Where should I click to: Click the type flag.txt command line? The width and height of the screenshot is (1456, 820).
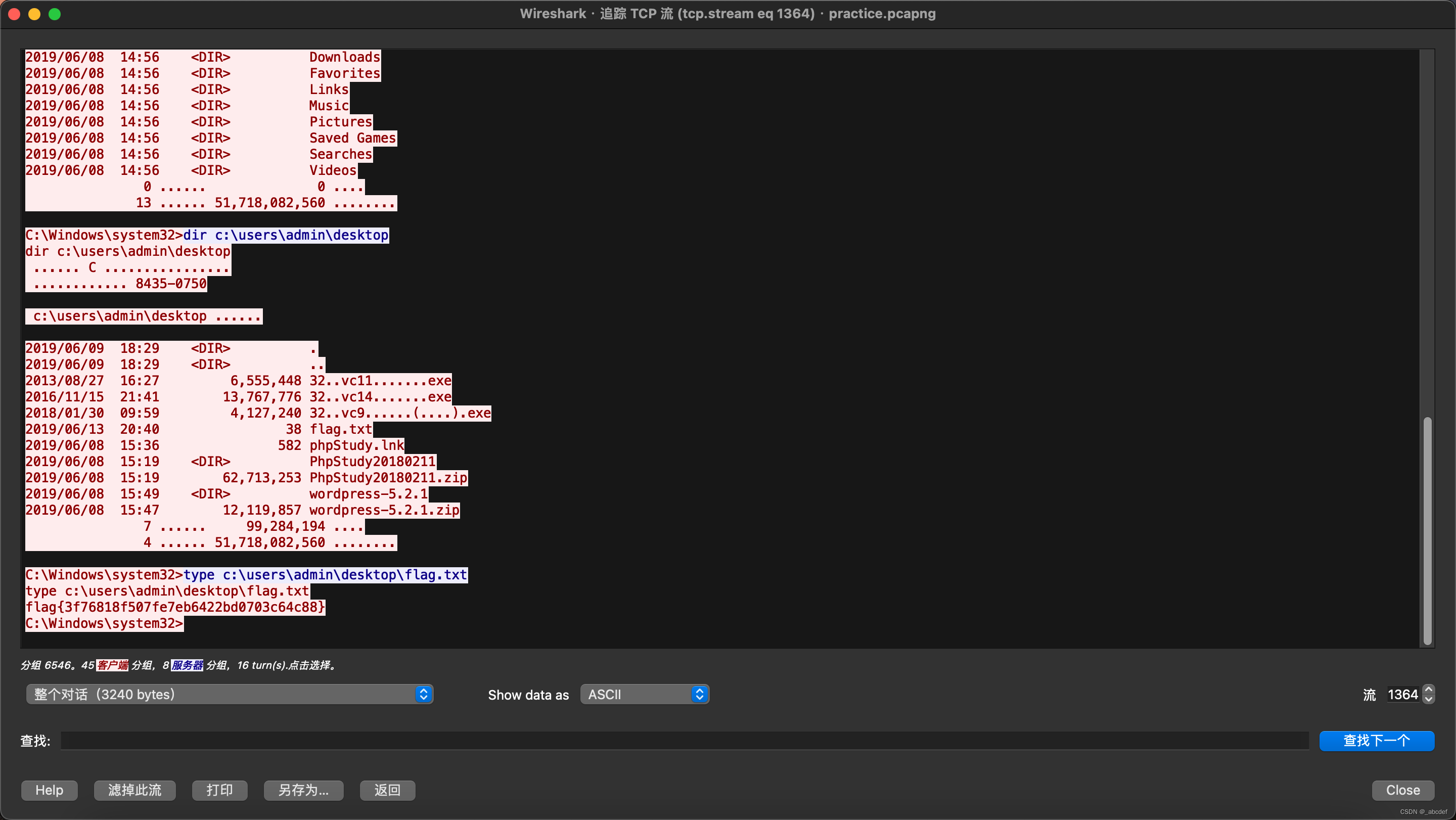325,575
